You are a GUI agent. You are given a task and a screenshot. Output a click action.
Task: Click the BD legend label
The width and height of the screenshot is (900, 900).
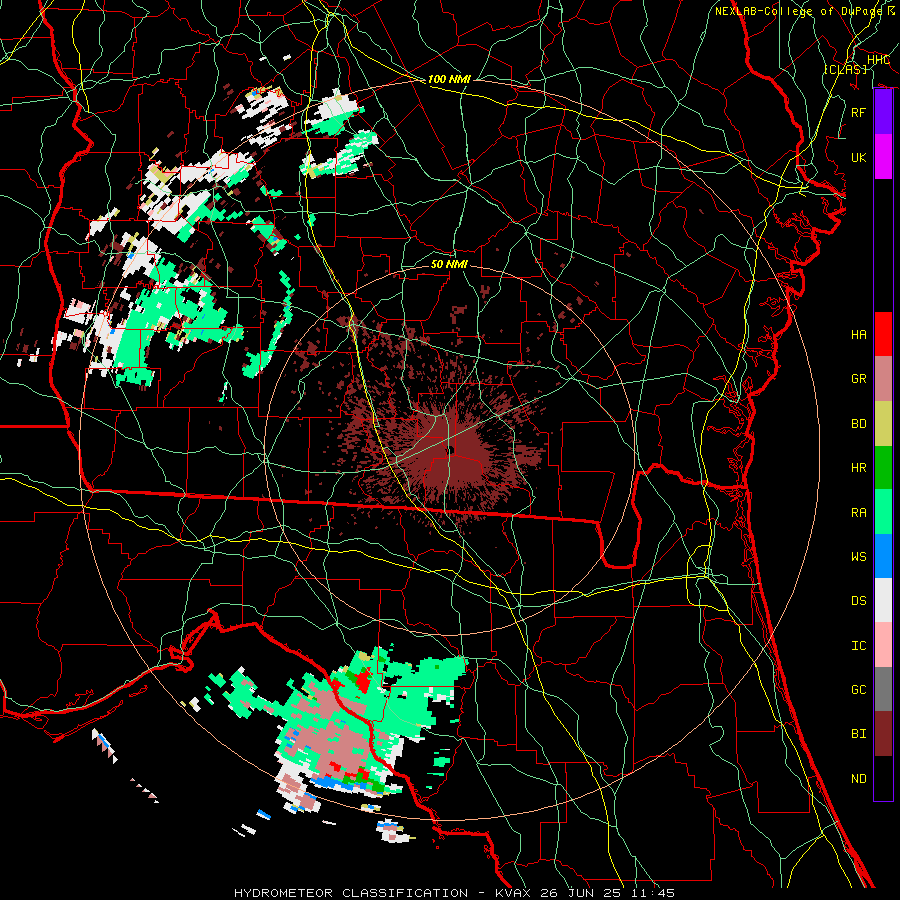tap(858, 424)
